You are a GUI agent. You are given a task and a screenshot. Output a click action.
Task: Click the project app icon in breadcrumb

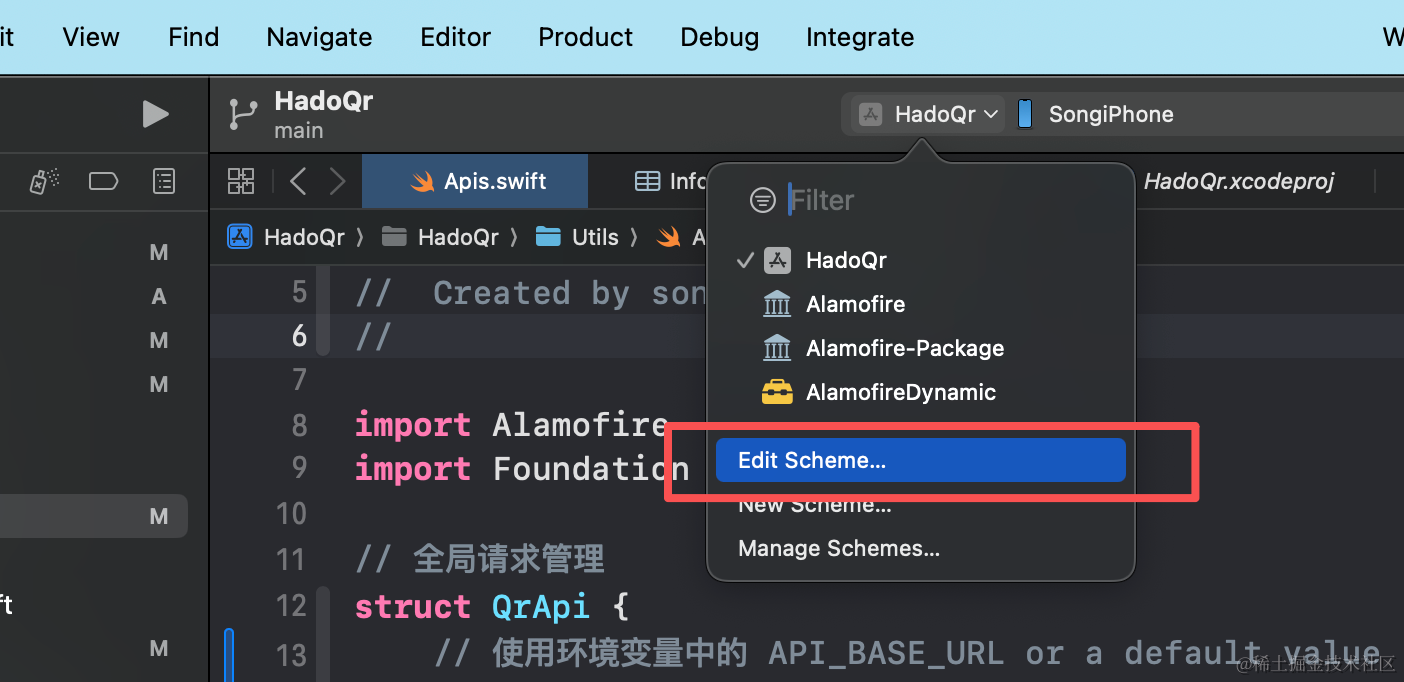(x=239, y=236)
